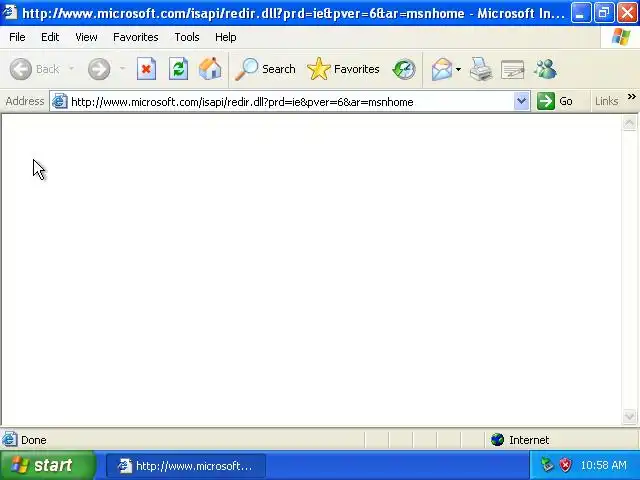Click into the Address bar URL field
The height and width of the screenshot is (480, 640).
pyautogui.click(x=291, y=102)
